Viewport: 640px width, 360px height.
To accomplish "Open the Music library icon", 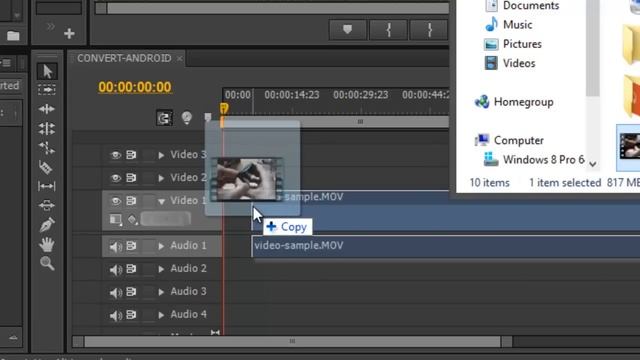I will [491, 24].
